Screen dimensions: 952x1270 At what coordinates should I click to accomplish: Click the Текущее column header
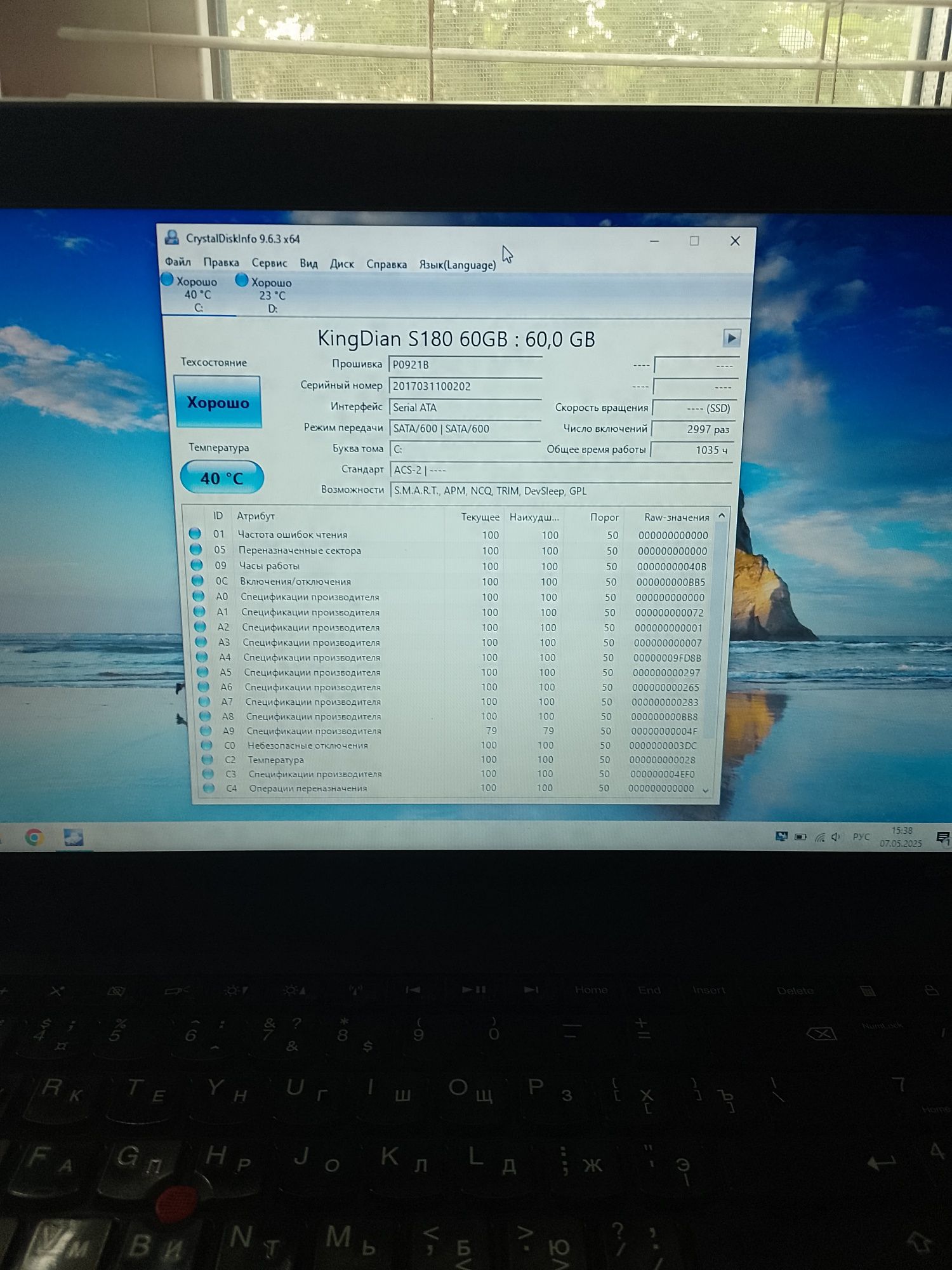(x=480, y=517)
